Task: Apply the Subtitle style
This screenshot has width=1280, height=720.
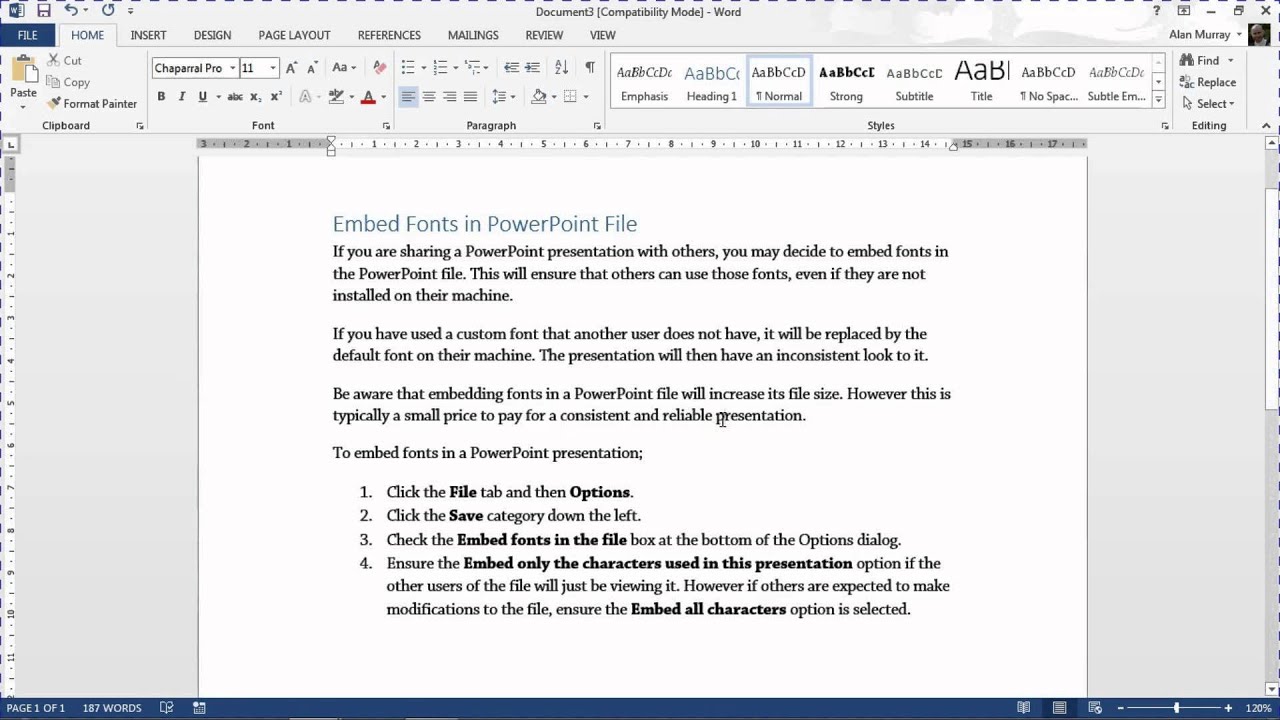Action: (914, 82)
